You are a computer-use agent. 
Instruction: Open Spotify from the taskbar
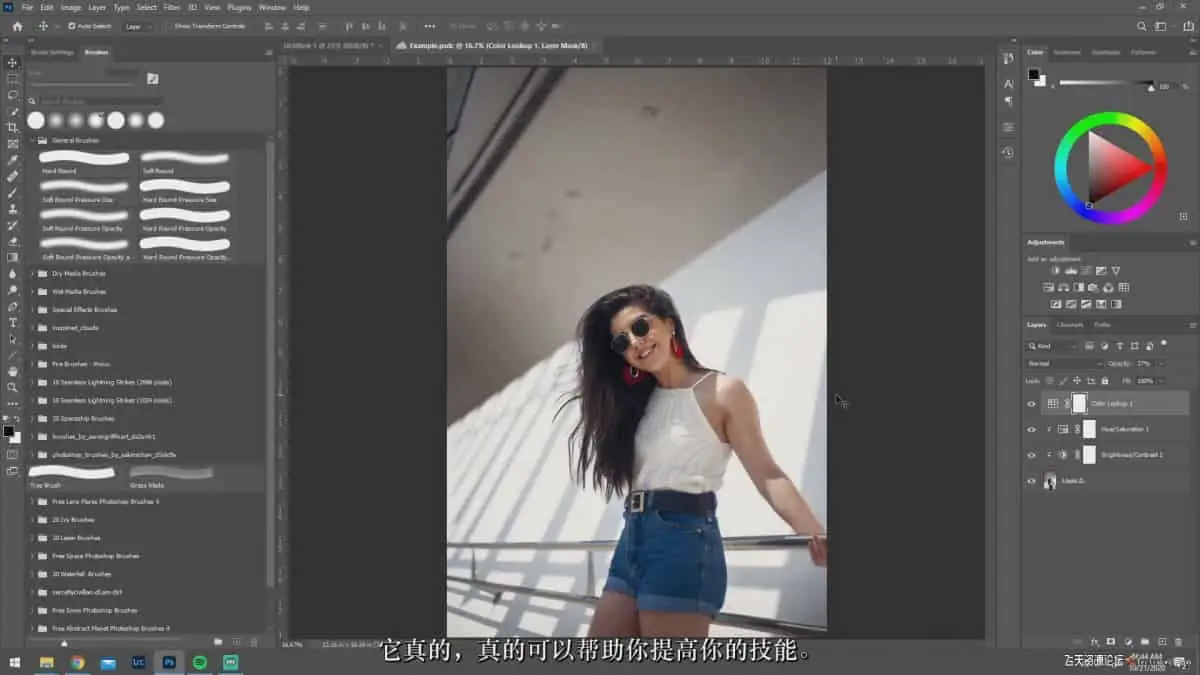pos(199,662)
